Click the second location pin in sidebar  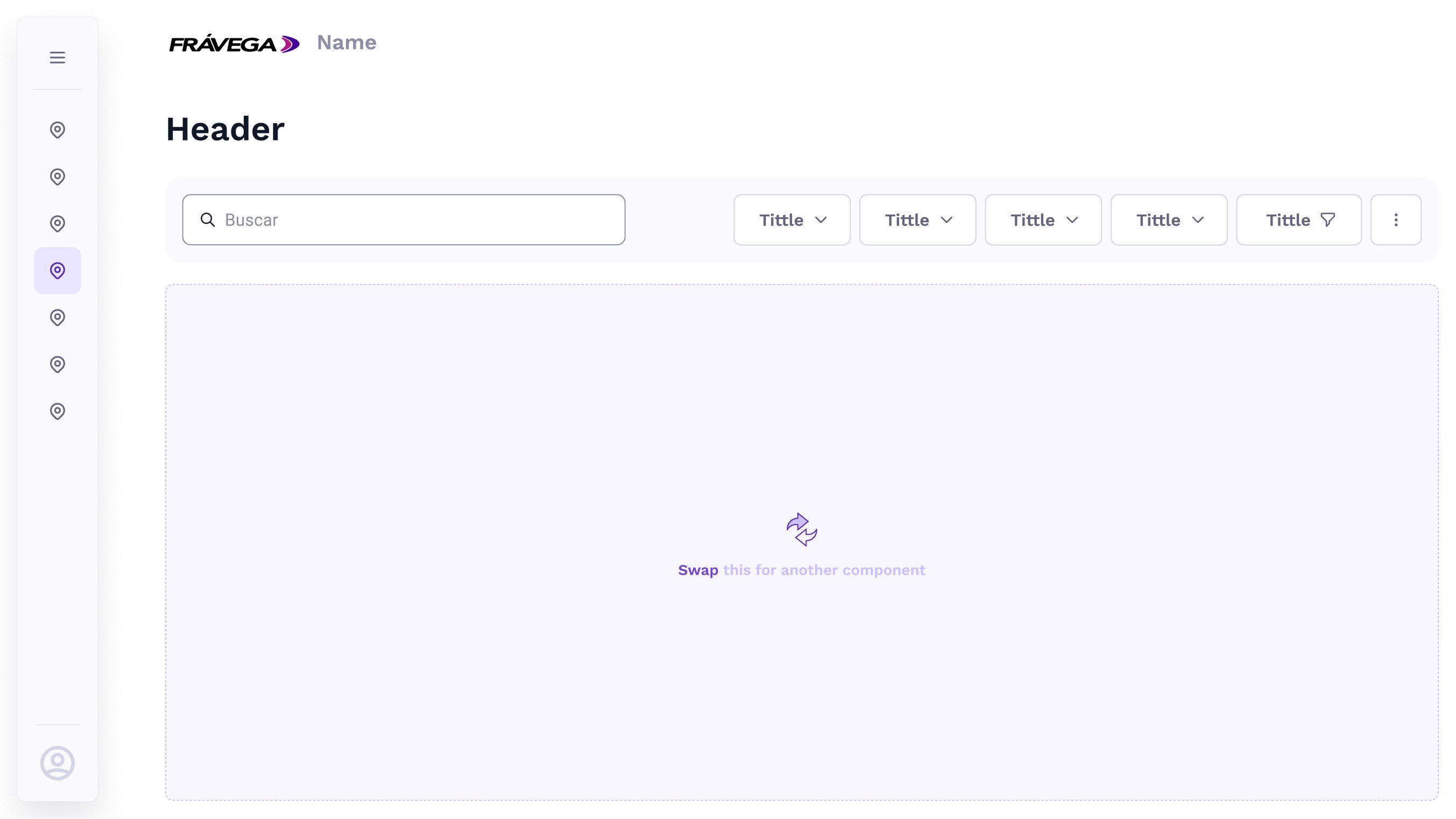[x=57, y=177]
